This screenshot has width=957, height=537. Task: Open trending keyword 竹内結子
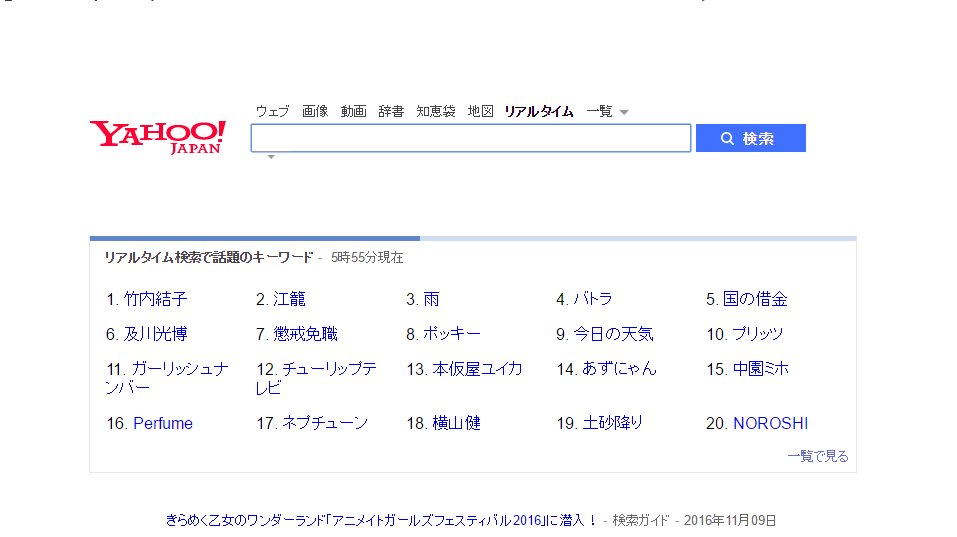(x=156, y=299)
